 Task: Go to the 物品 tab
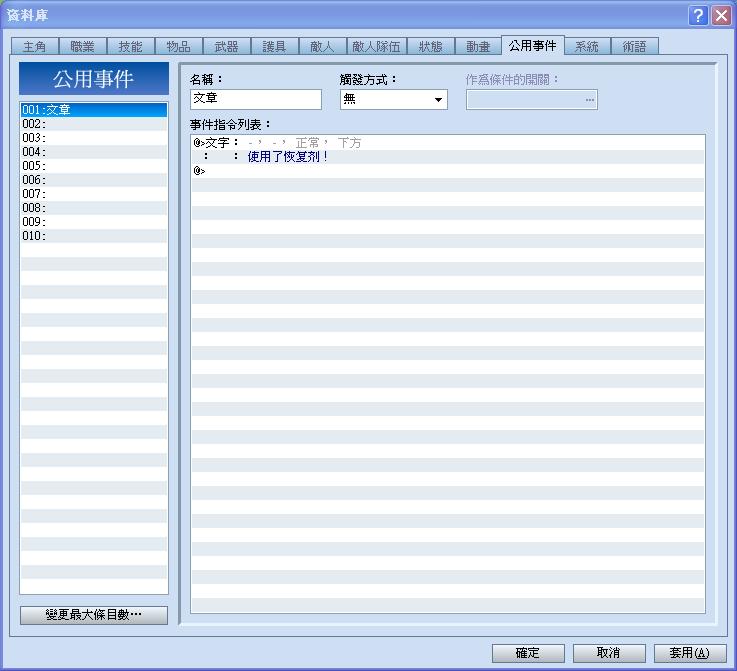coord(179,46)
